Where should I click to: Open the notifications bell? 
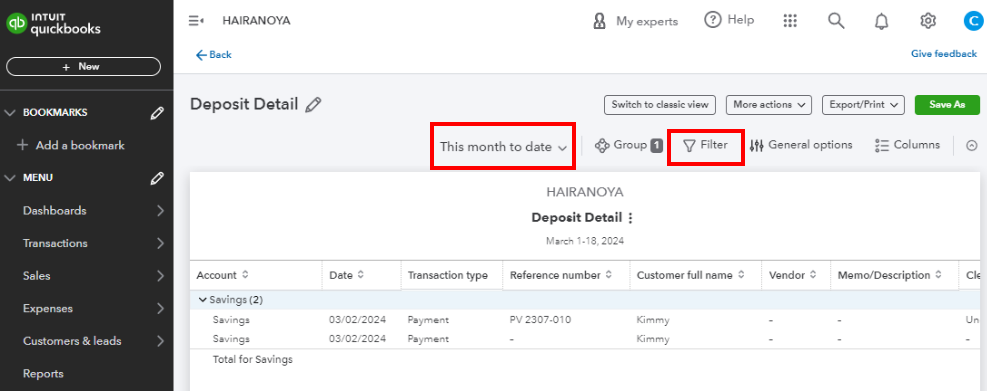[882, 21]
